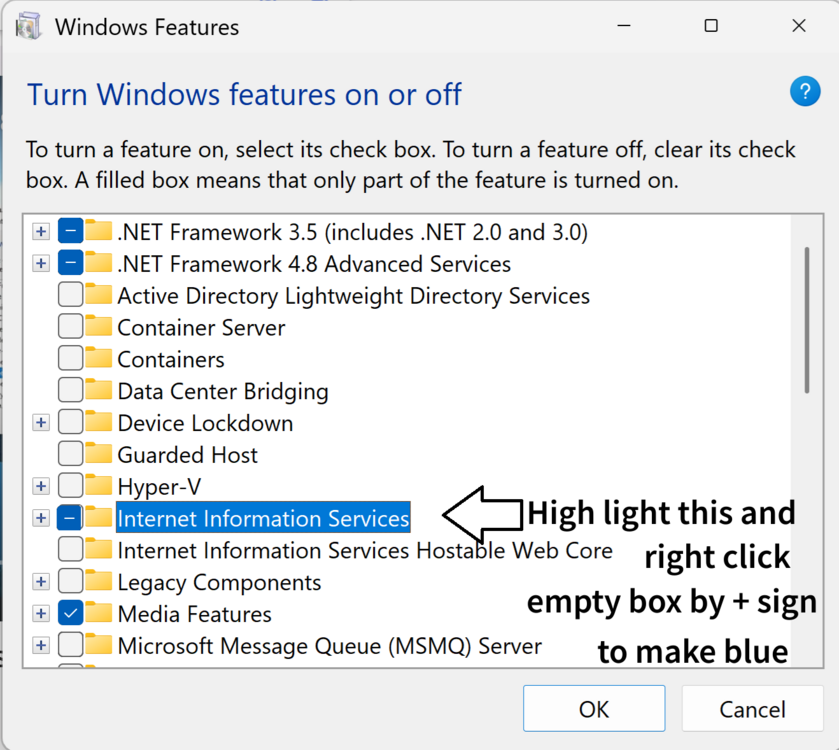
Task: Select Internet Information Services Hostable Web Core
Action: 364,550
